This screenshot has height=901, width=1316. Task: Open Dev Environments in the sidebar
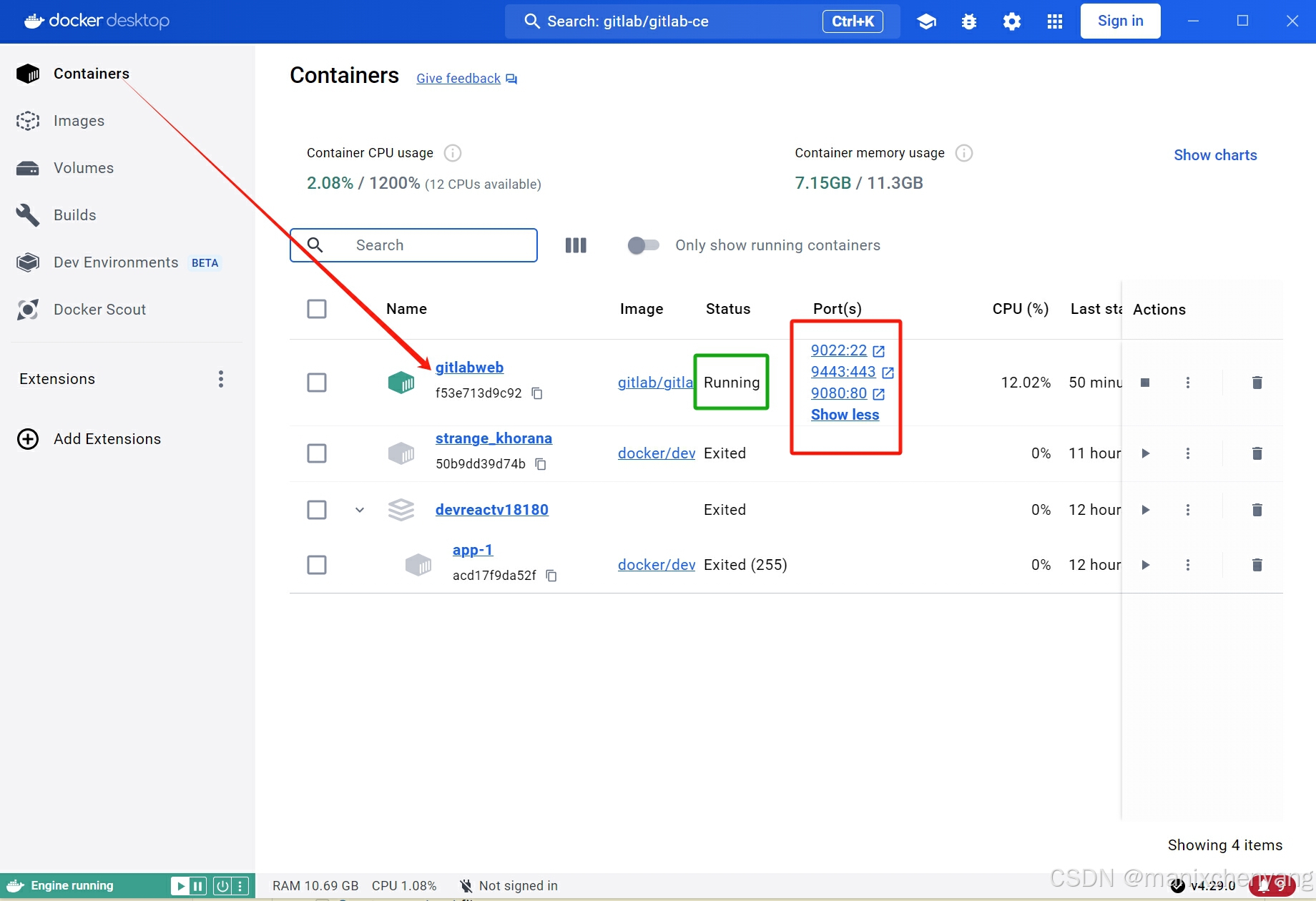coord(116,262)
